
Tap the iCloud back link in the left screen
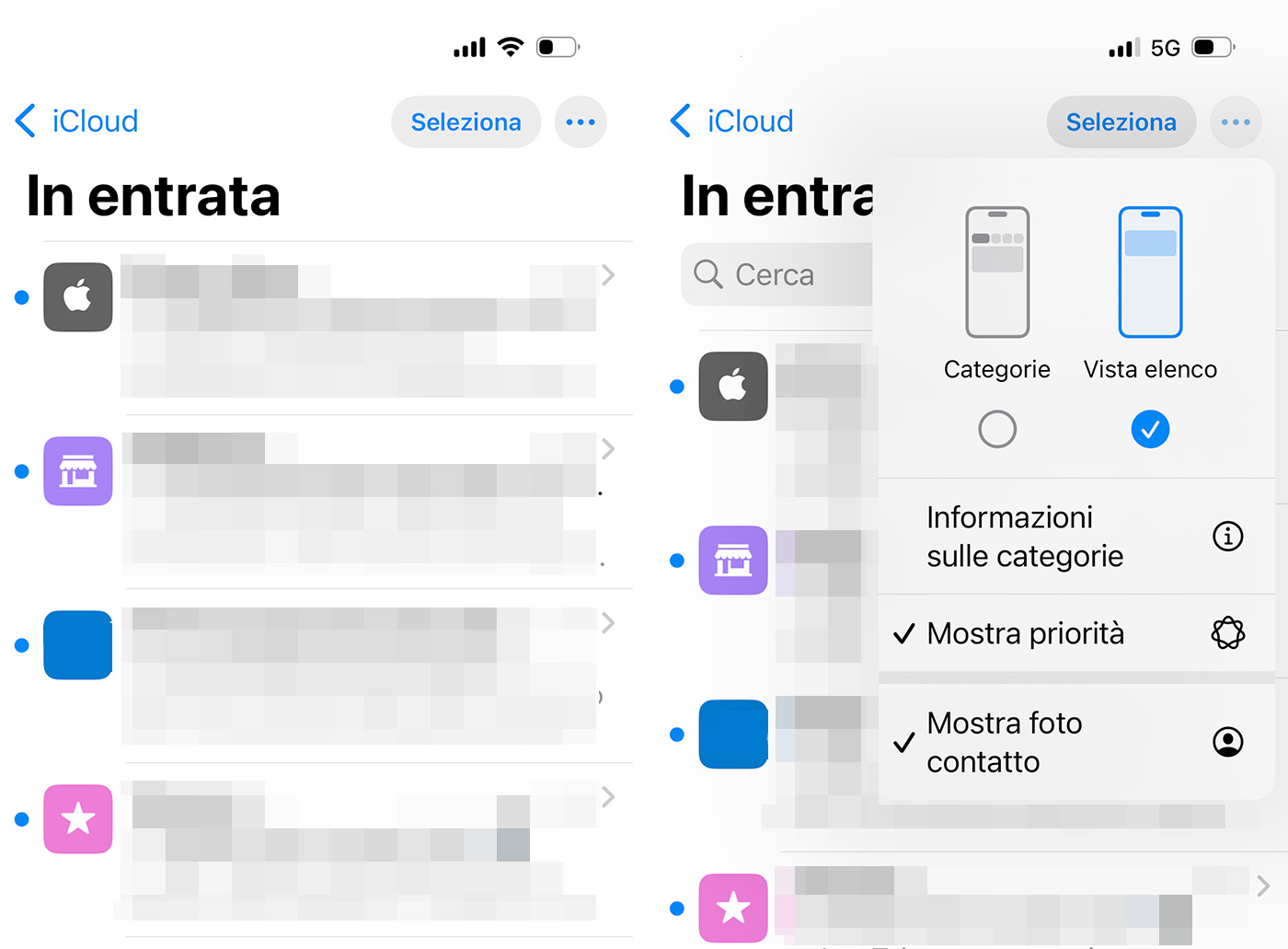95,121
